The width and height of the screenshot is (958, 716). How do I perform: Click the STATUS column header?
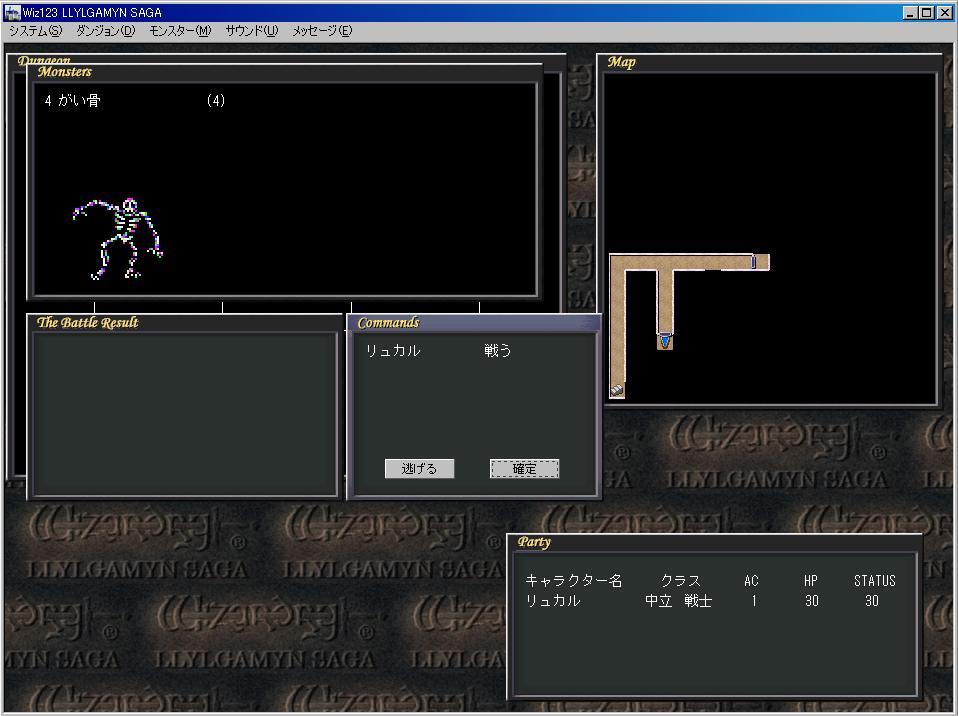tap(874, 580)
